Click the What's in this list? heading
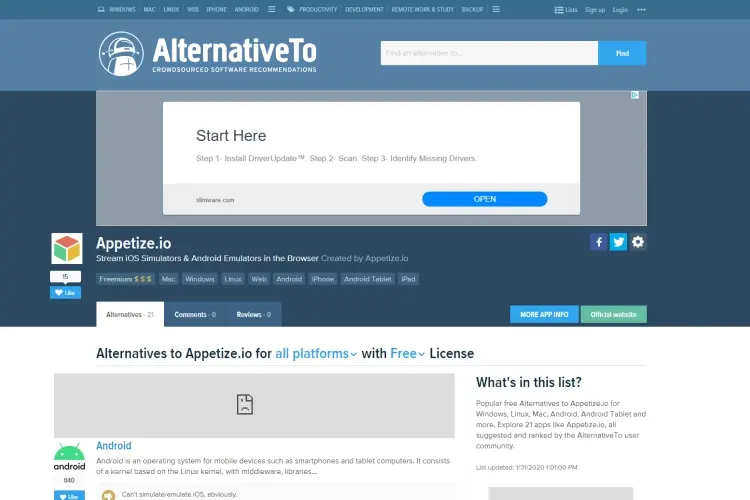Screen dimensions: 750x500 pos(529,382)
